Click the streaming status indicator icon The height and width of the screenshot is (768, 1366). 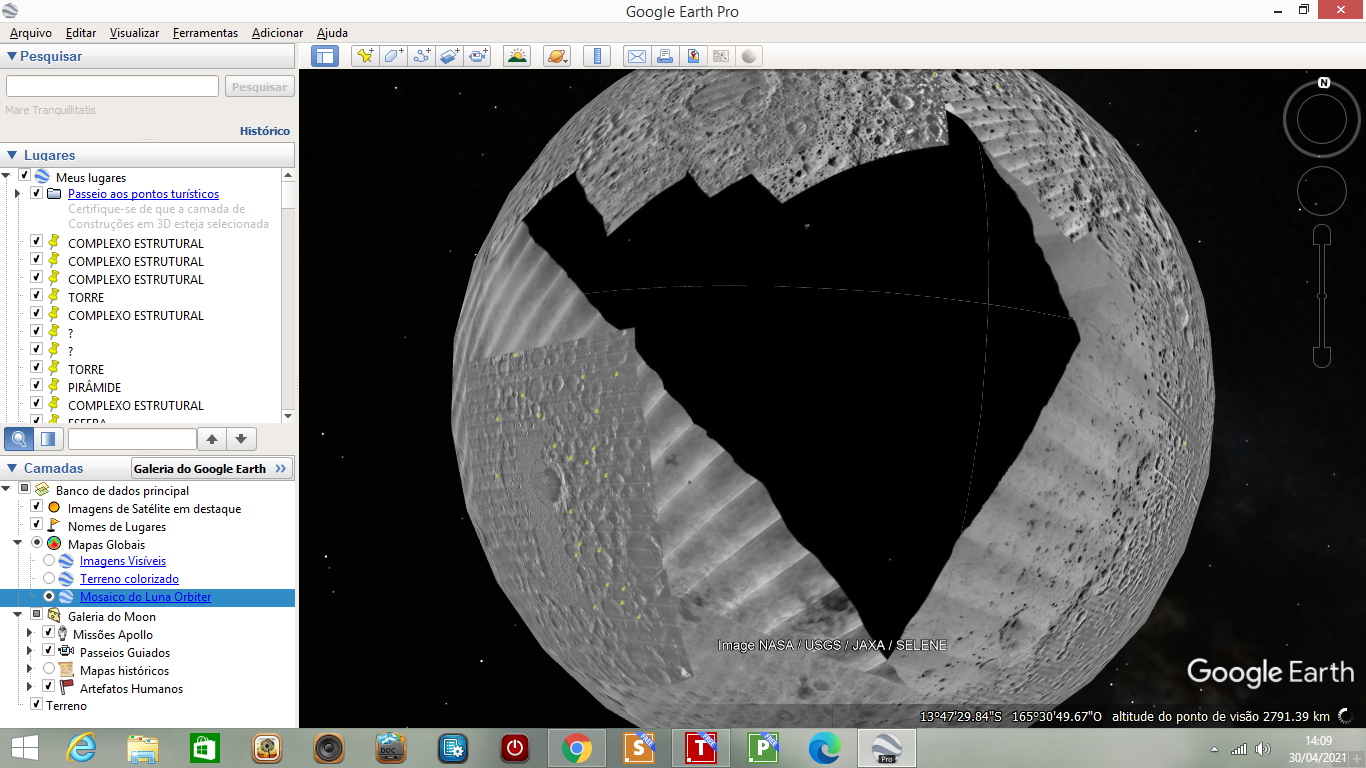click(1347, 715)
